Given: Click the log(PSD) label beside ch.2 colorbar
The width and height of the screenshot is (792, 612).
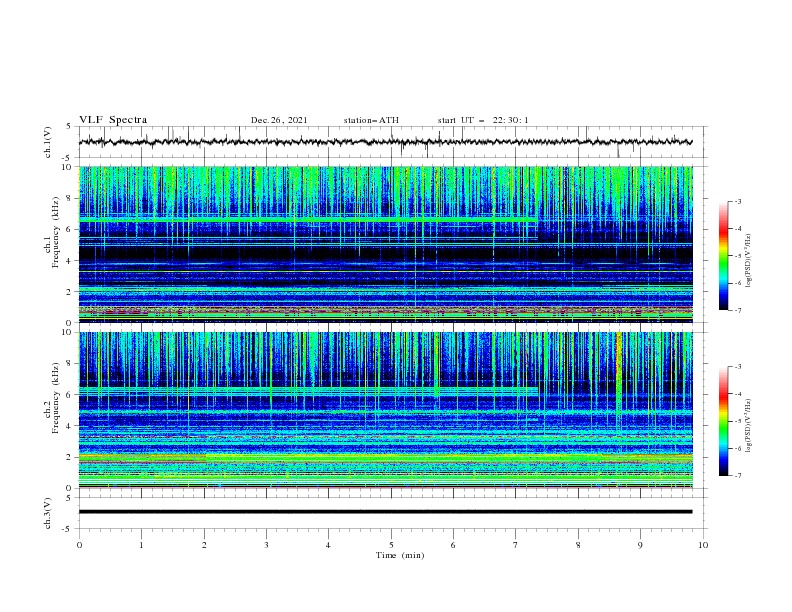Looking at the screenshot, I should click(750, 426).
